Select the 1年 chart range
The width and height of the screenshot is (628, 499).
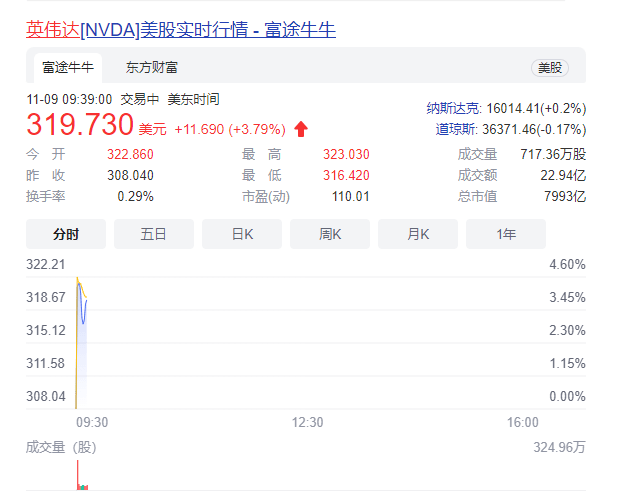tap(506, 234)
